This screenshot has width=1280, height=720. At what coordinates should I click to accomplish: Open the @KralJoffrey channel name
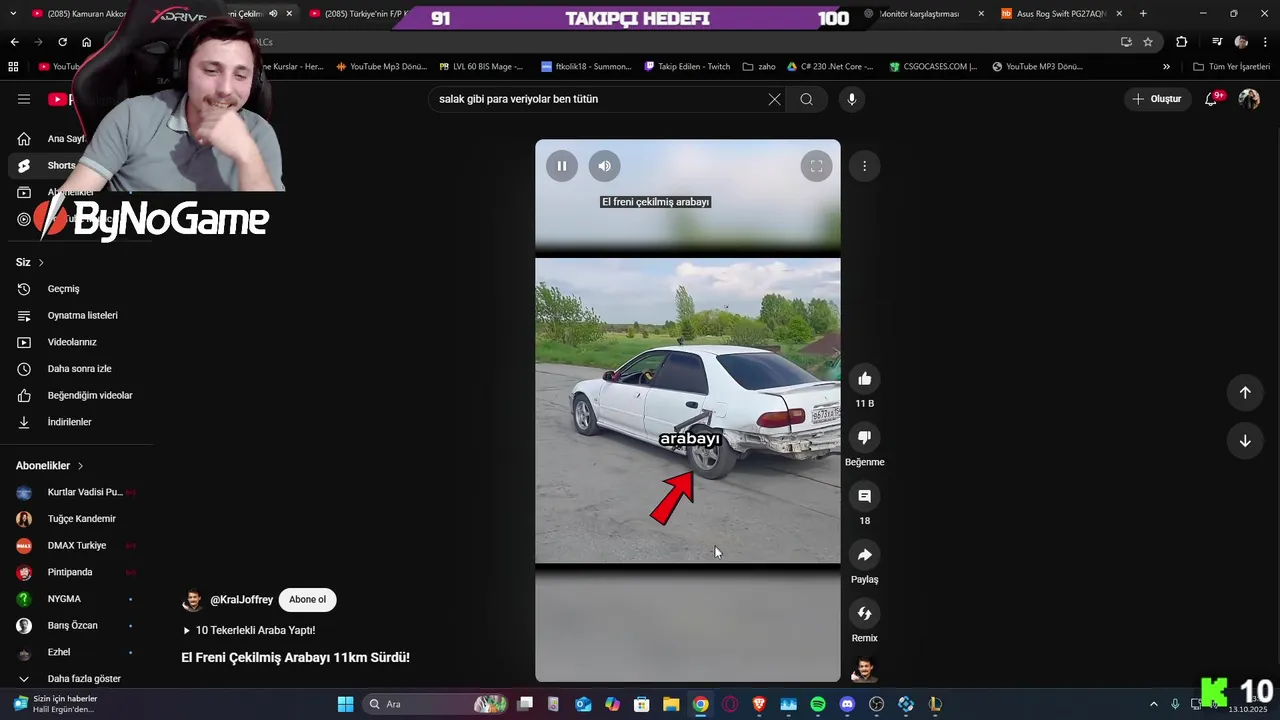(x=241, y=600)
